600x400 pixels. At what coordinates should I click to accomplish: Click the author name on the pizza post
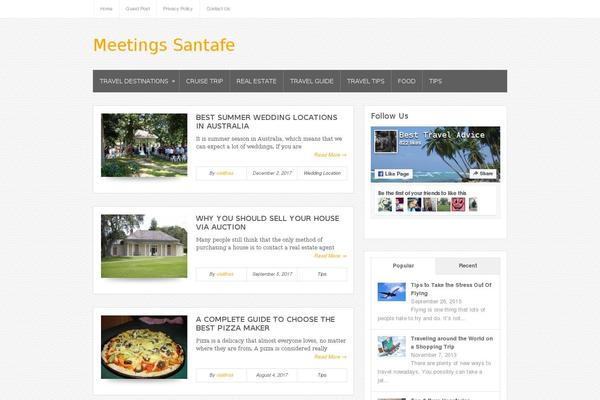click(225, 375)
